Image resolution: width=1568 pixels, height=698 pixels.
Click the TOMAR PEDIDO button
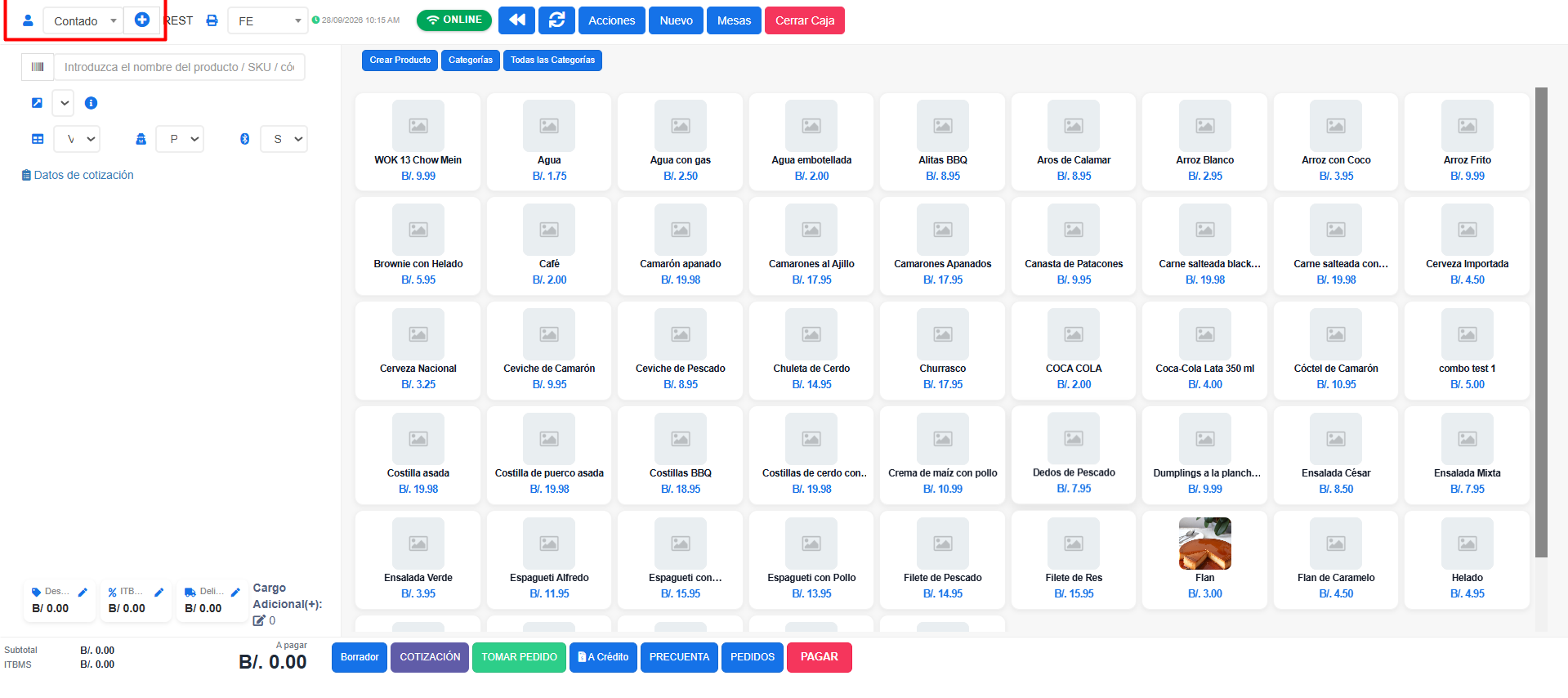tap(519, 657)
